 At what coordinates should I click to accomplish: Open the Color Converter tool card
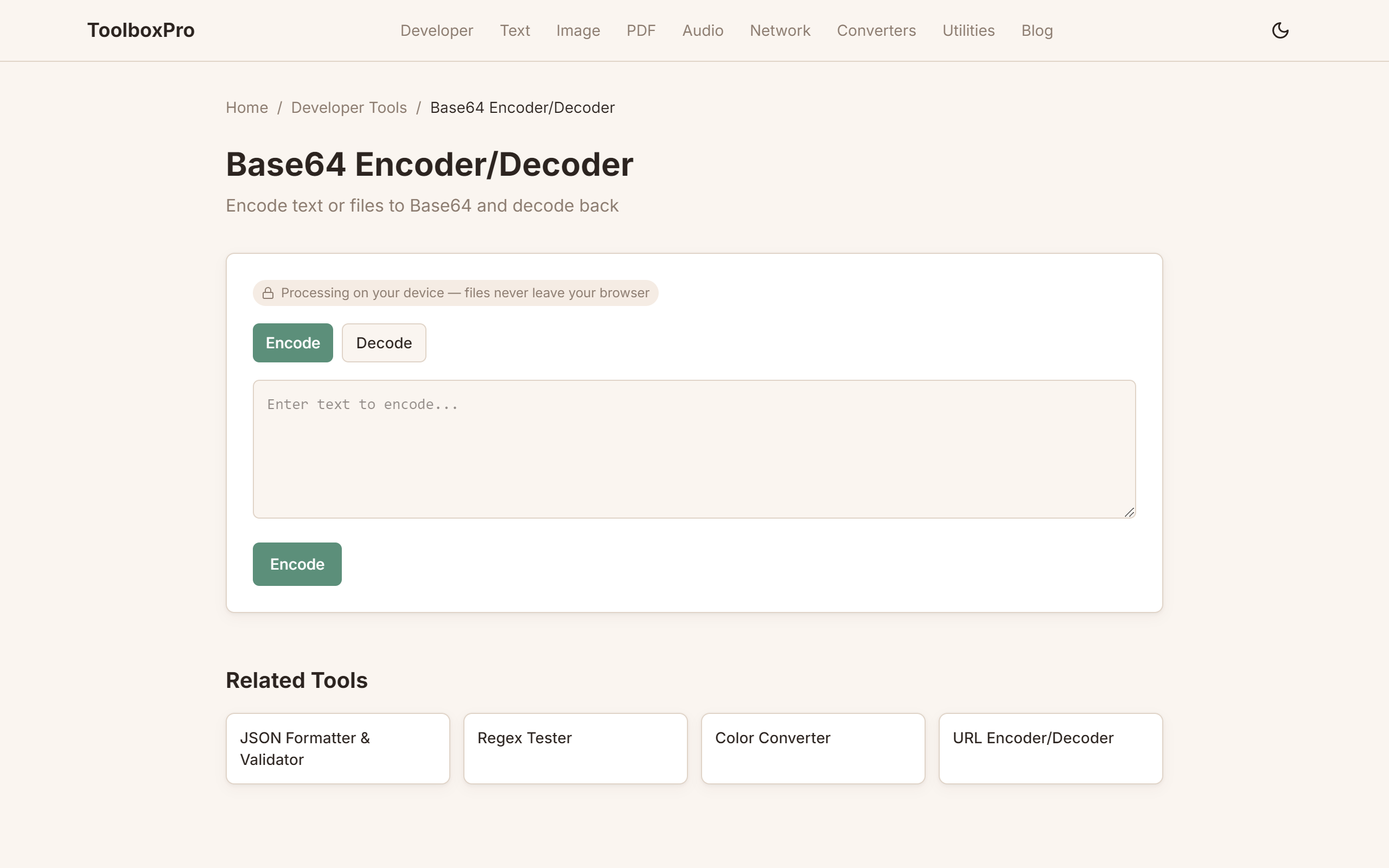813,749
